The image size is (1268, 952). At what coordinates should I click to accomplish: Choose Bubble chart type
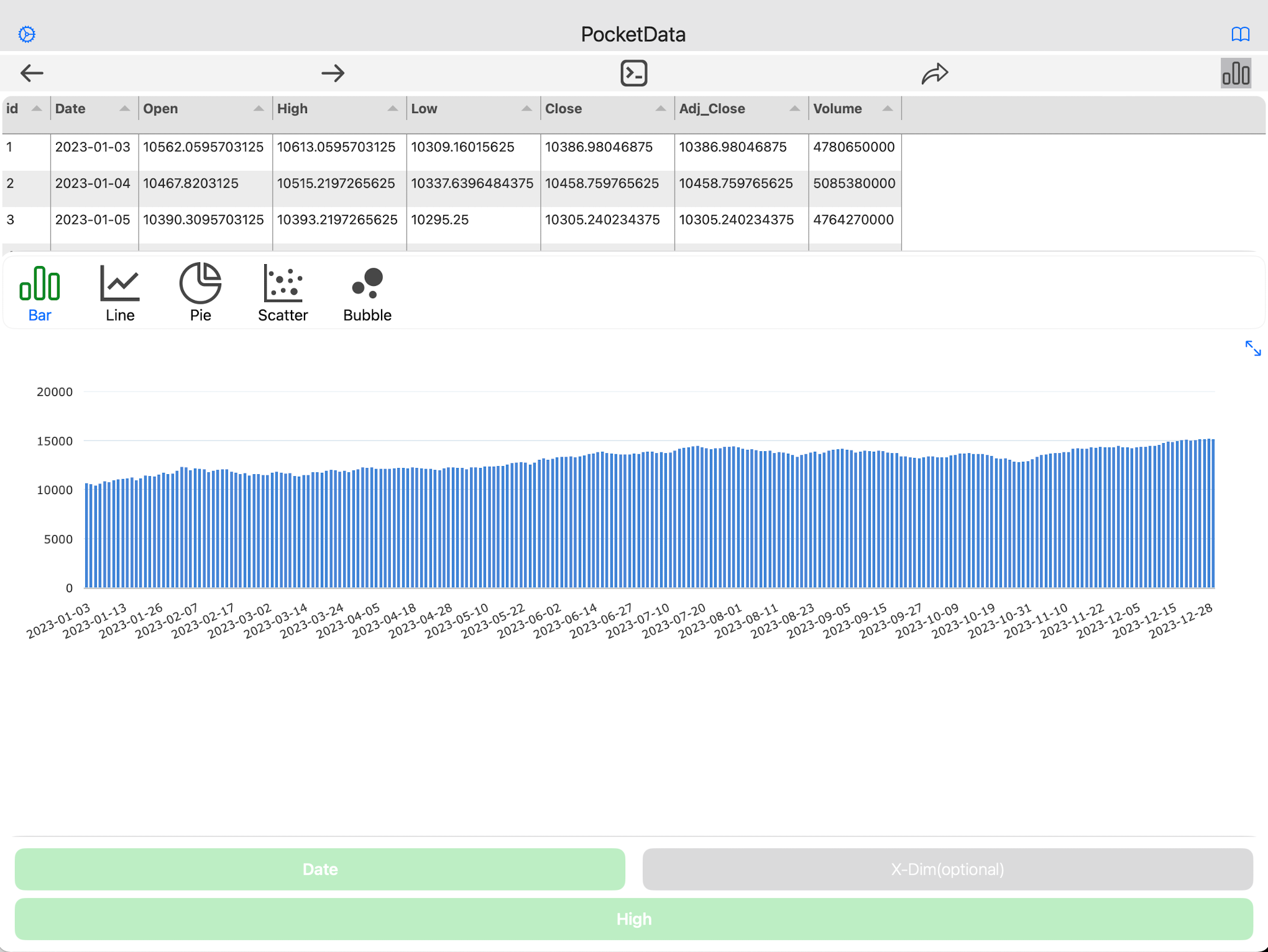(x=367, y=292)
